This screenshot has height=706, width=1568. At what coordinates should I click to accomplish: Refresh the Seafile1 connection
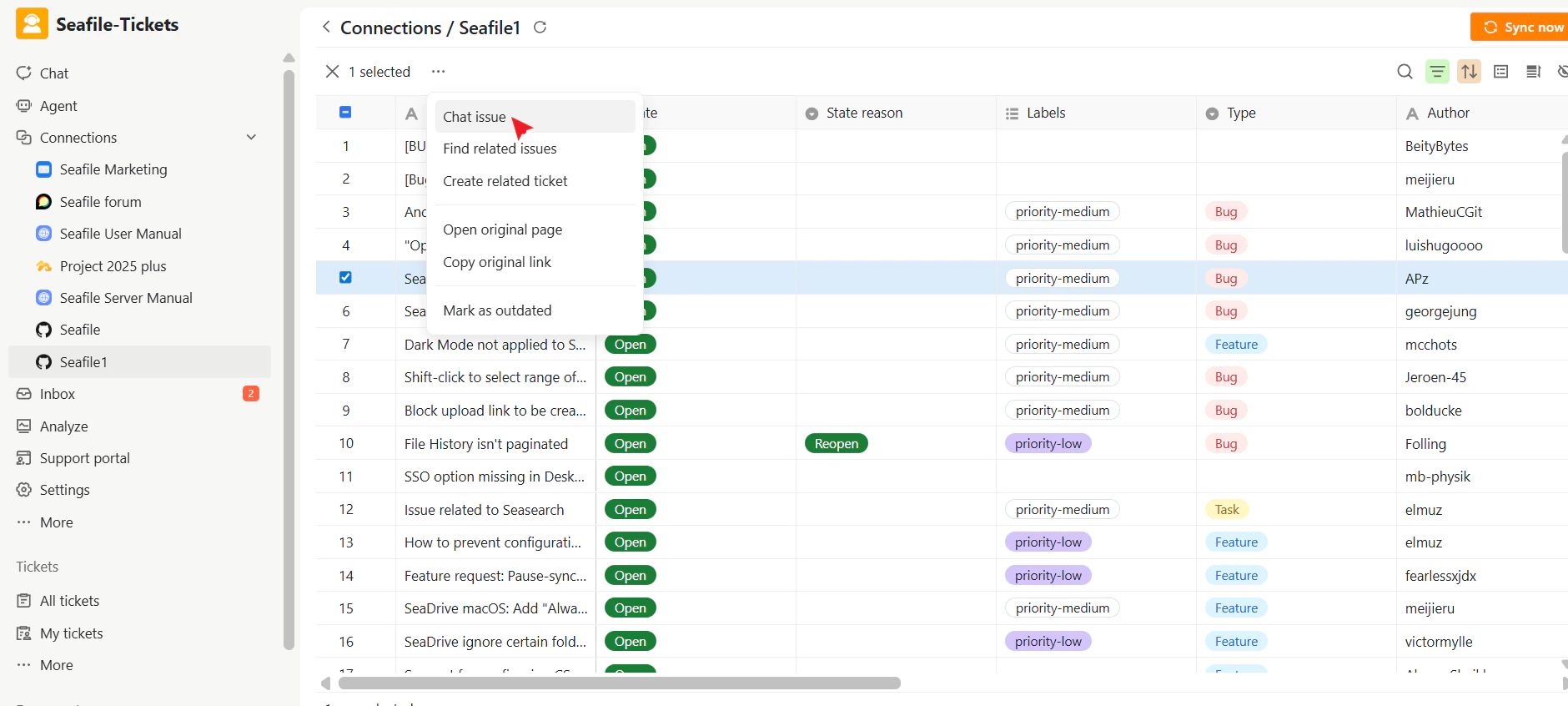pyautogui.click(x=540, y=27)
